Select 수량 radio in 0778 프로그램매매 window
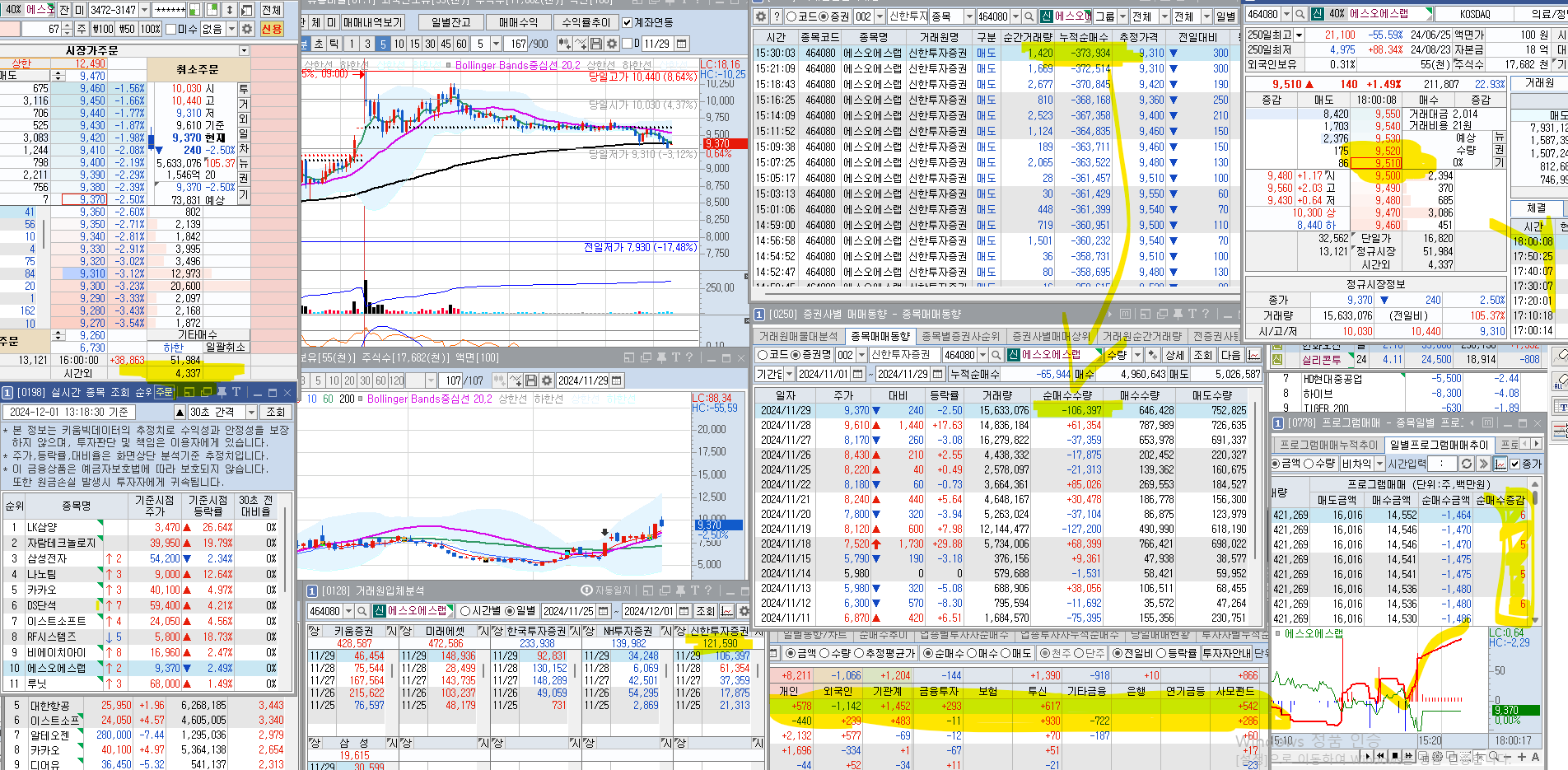 [1309, 464]
